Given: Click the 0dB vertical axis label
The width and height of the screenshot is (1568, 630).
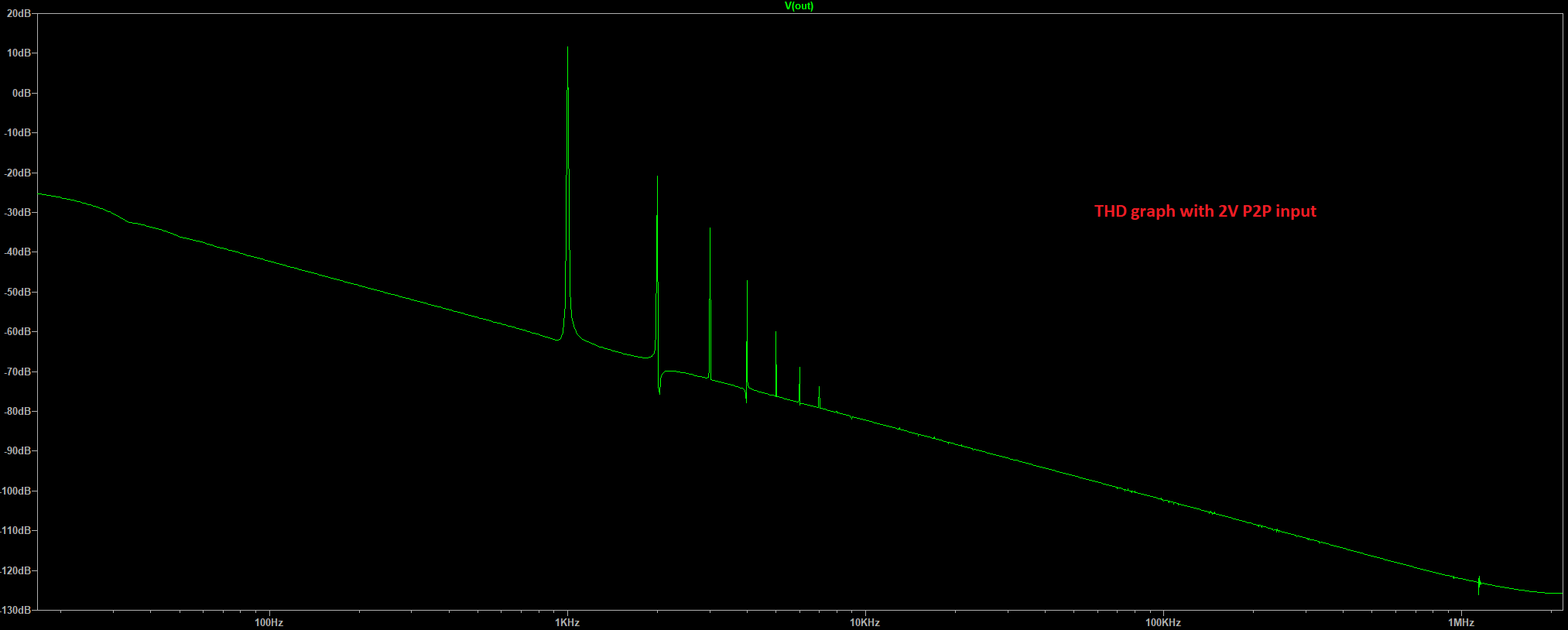Looking at the screenshot, I should click(22, 93).
